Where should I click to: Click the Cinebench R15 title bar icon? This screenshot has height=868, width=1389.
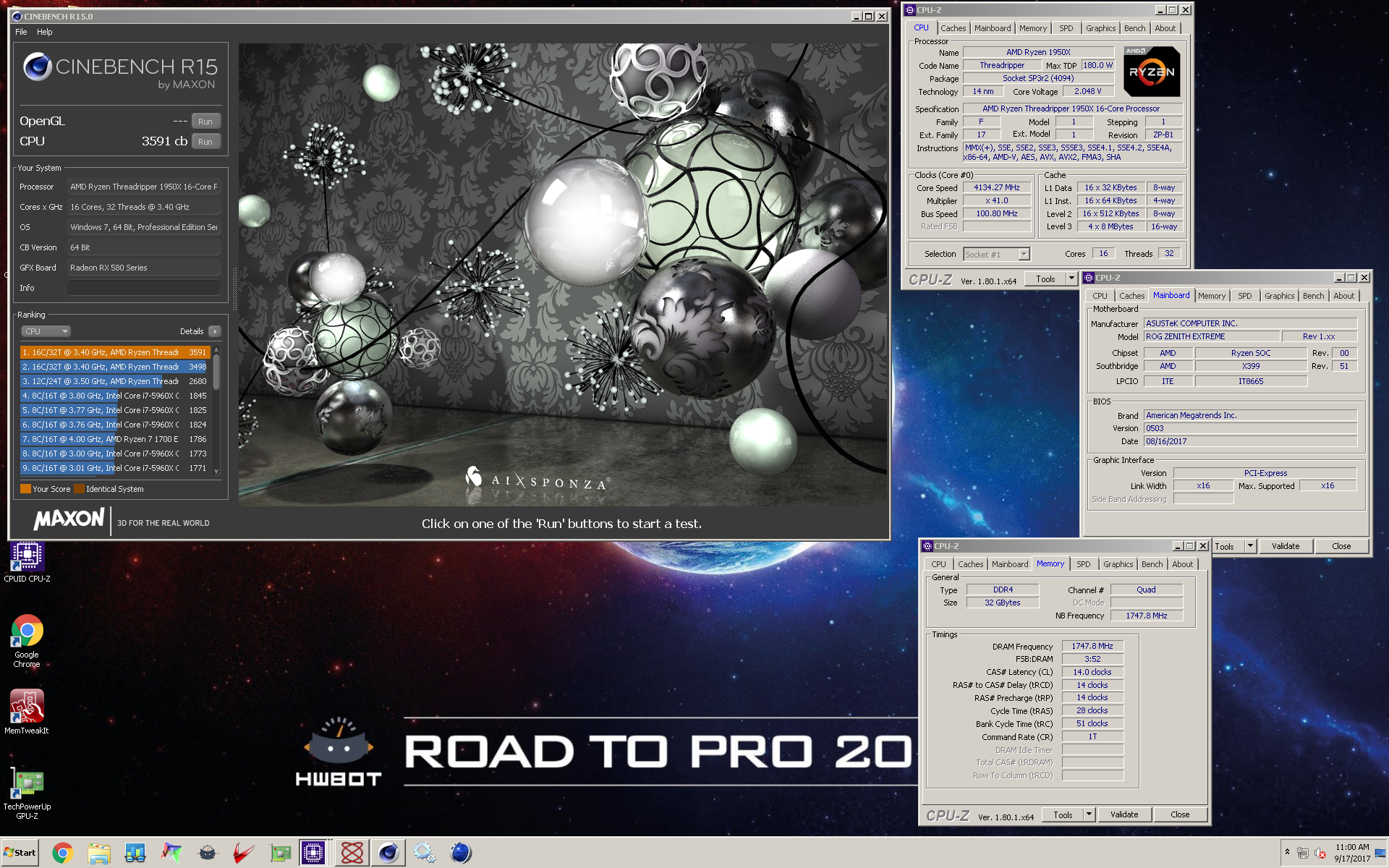[17, 16]
